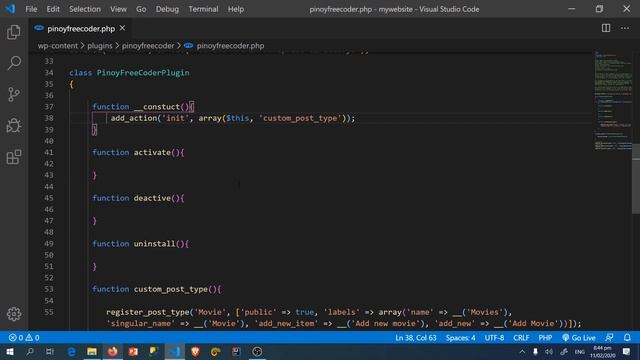
Task: Open the Windows Start button
Action: pyautogui.click(x=10, y=351)
